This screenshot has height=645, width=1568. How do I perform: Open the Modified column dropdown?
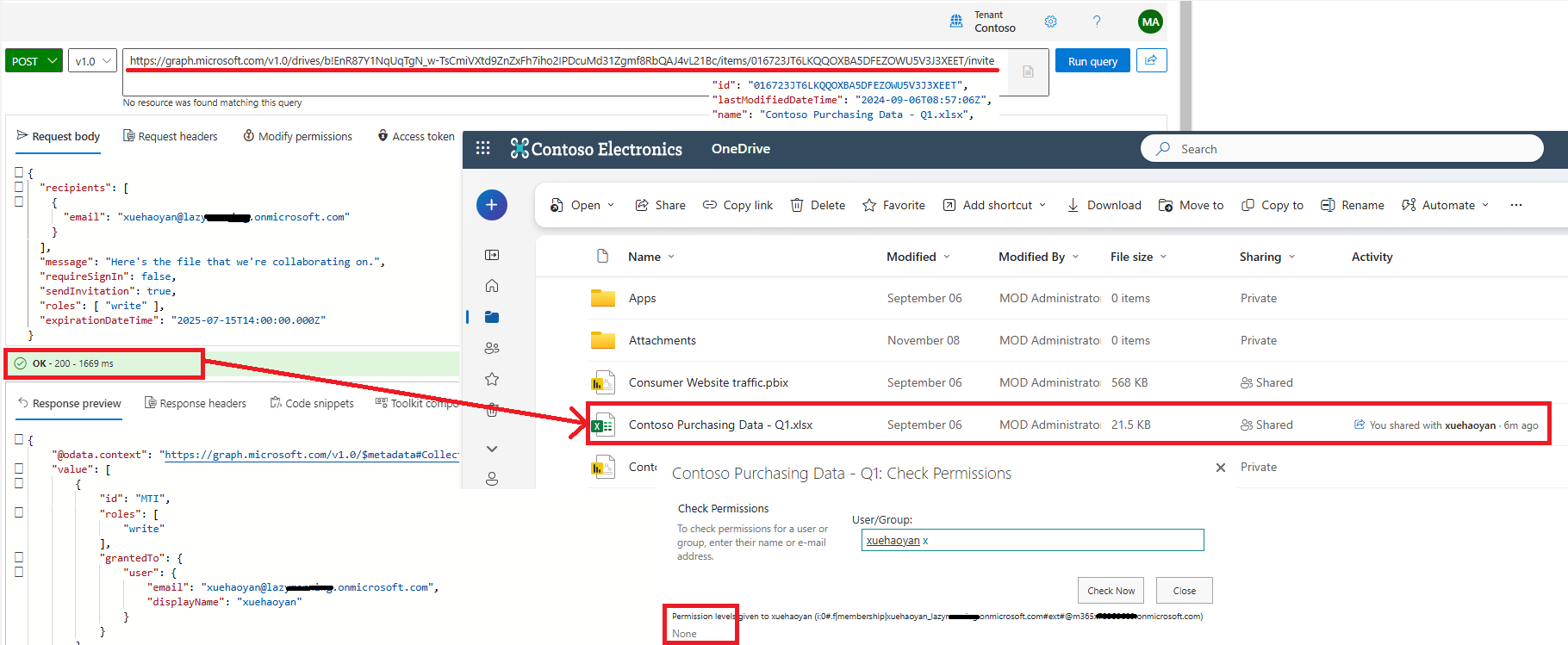[x=947, y=257]
